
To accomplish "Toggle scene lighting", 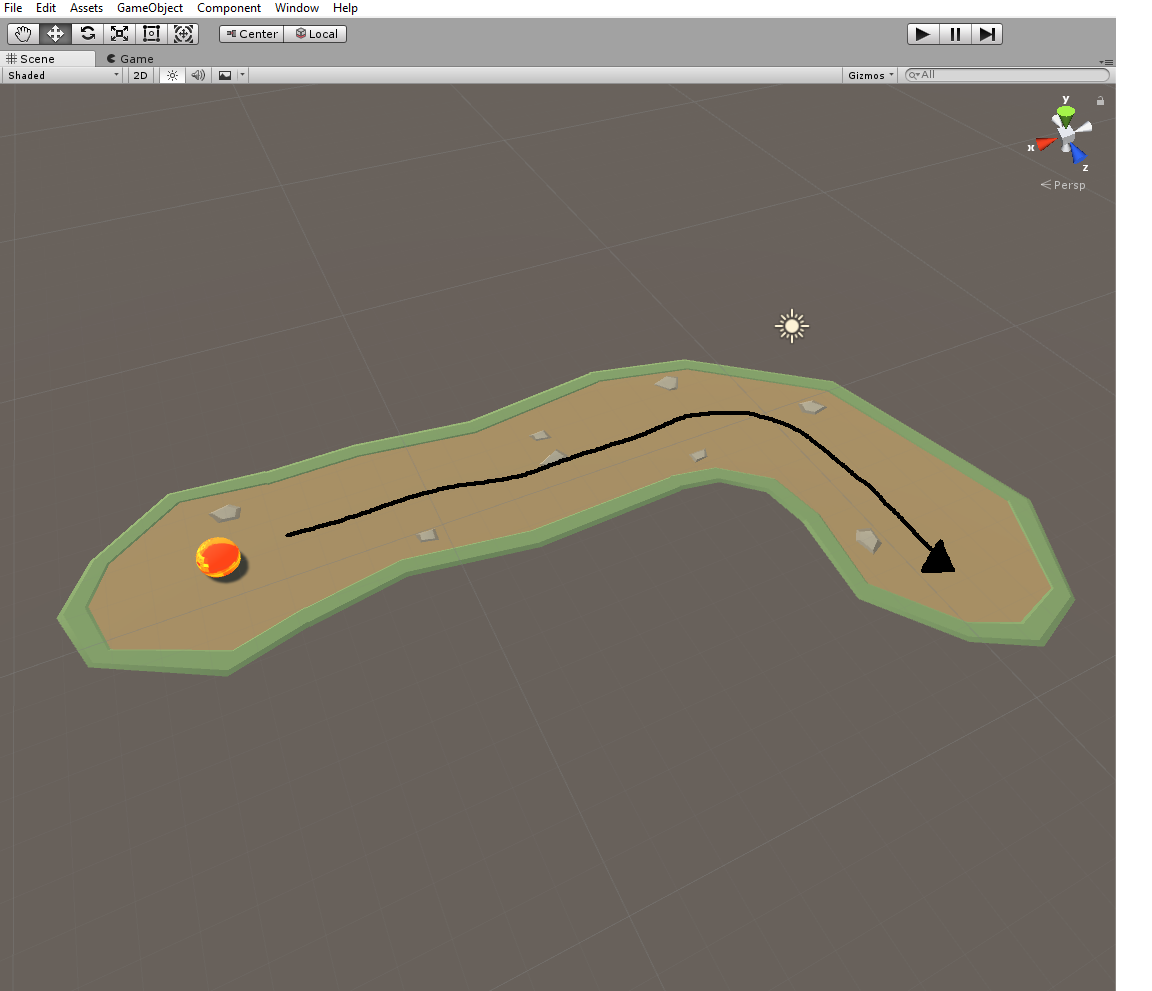I will coord(172,75).
